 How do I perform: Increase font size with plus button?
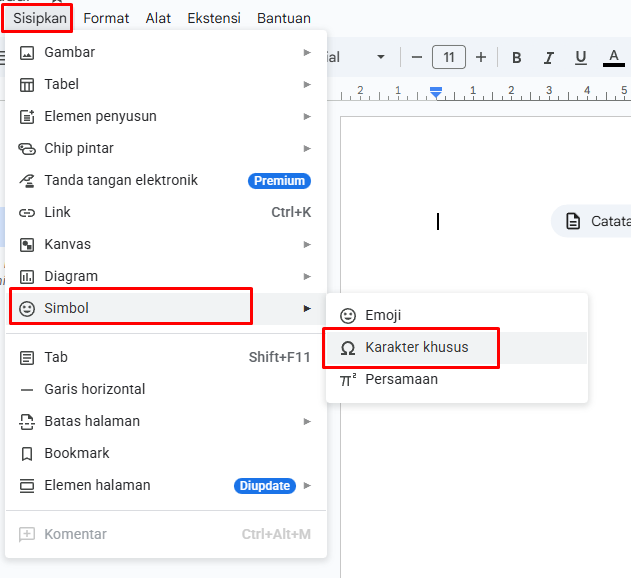(x=481, y=57)
